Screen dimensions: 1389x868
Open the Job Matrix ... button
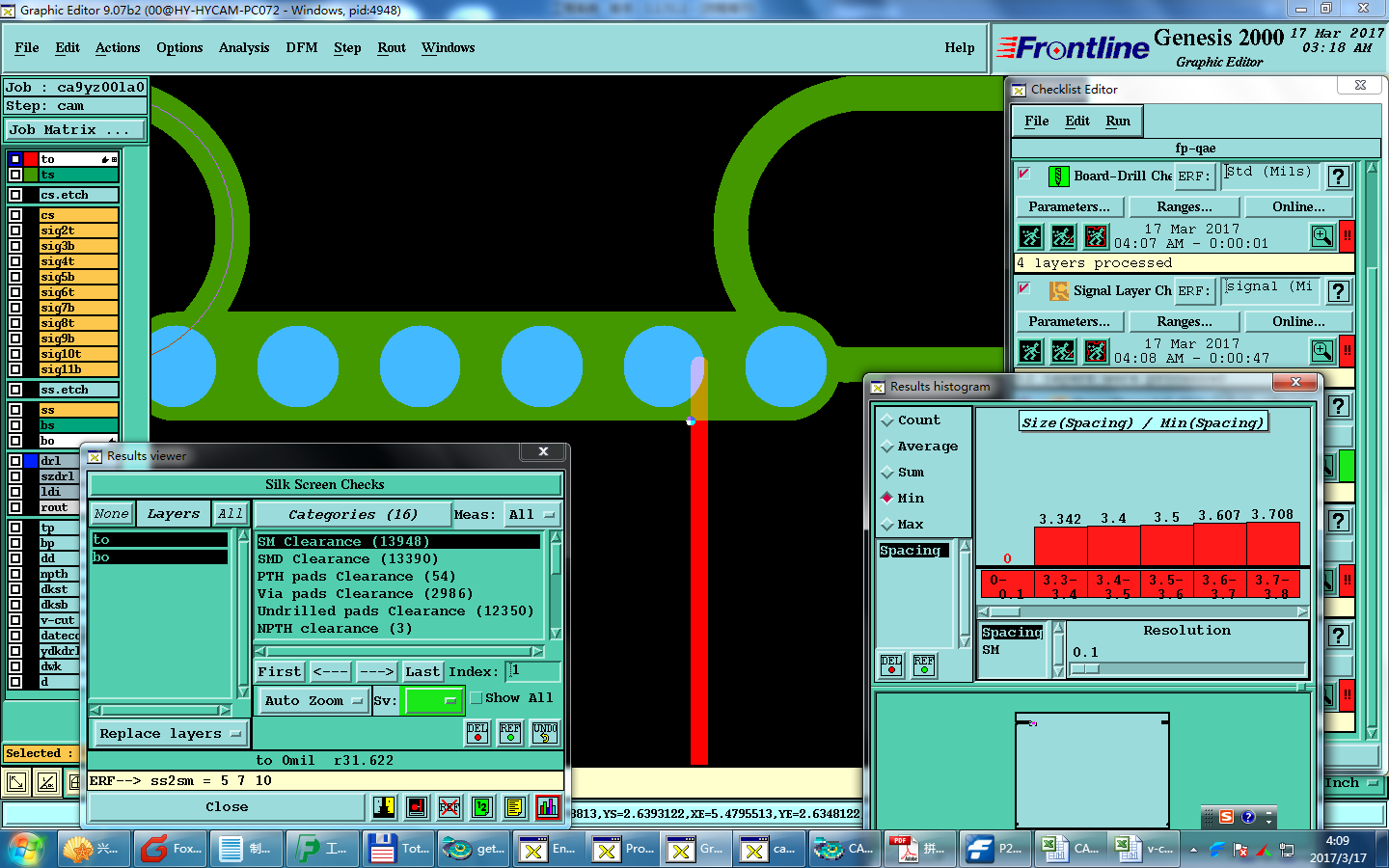[x=75, y=130]
